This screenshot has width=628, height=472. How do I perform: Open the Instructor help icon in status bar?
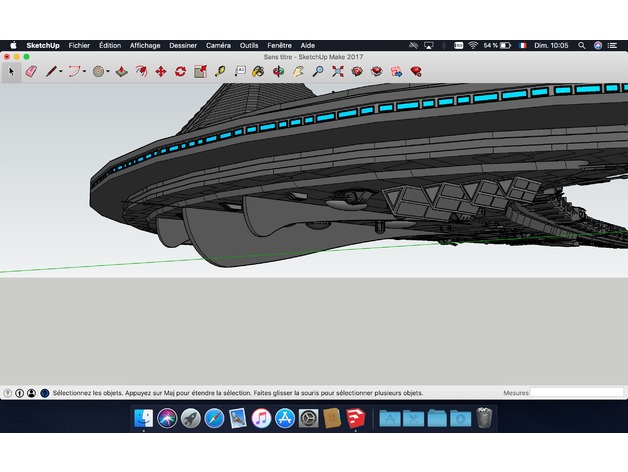click(45, 393)
